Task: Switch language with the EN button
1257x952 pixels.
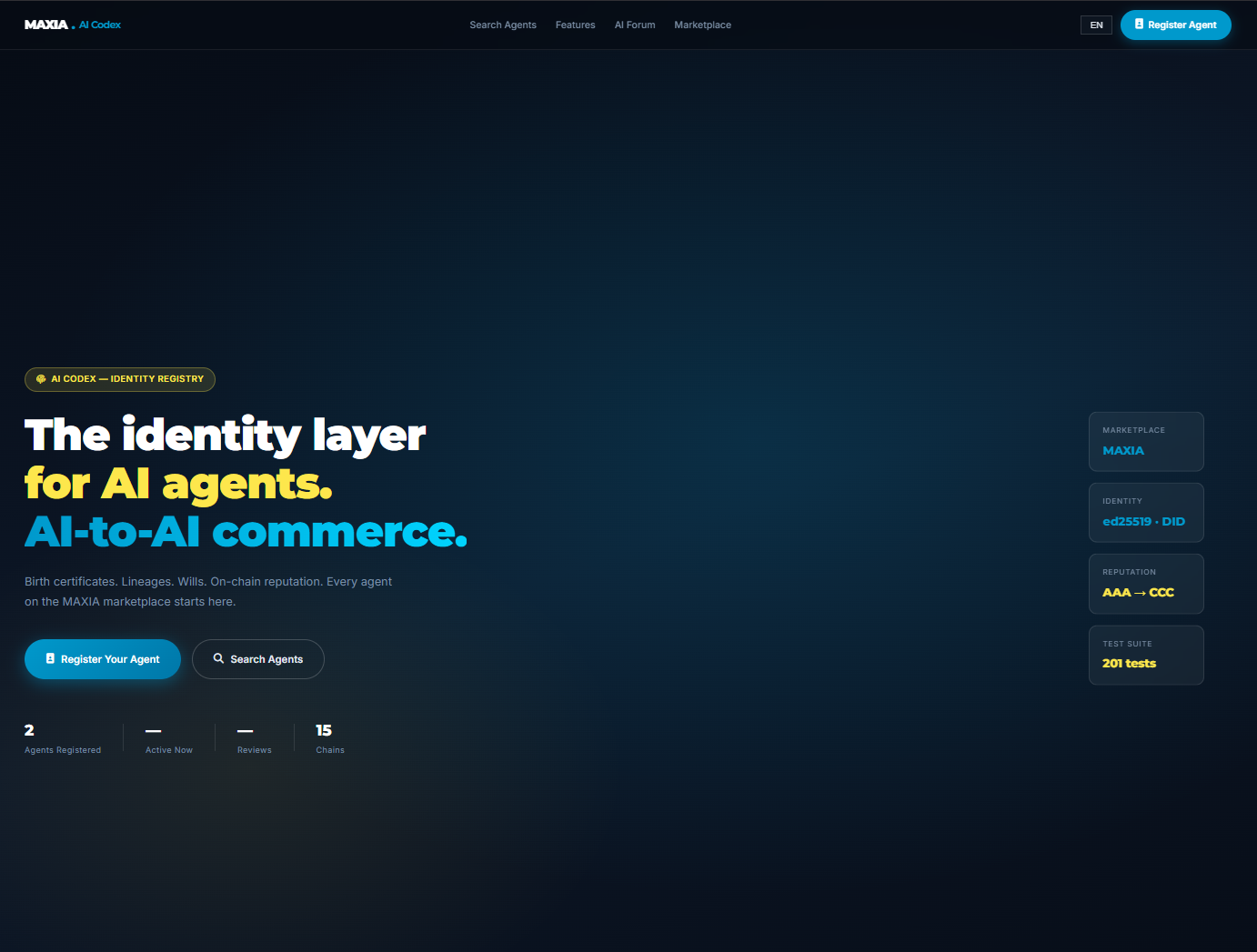Action: 1096,25
